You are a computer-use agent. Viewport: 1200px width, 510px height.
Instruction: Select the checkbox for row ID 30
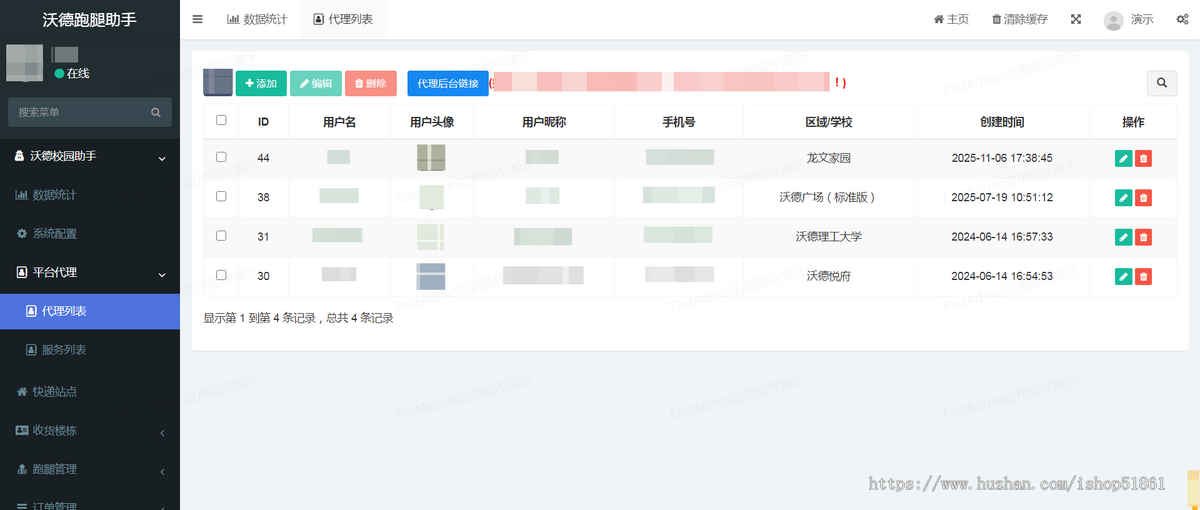pyautogui.click(x=221, y=275)
